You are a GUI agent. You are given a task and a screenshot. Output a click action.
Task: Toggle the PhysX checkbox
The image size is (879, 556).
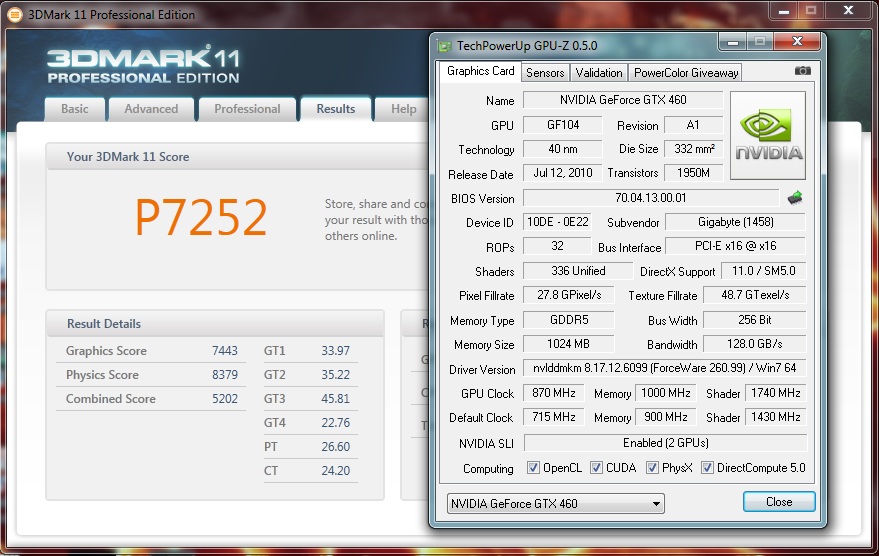pos(652,467)
